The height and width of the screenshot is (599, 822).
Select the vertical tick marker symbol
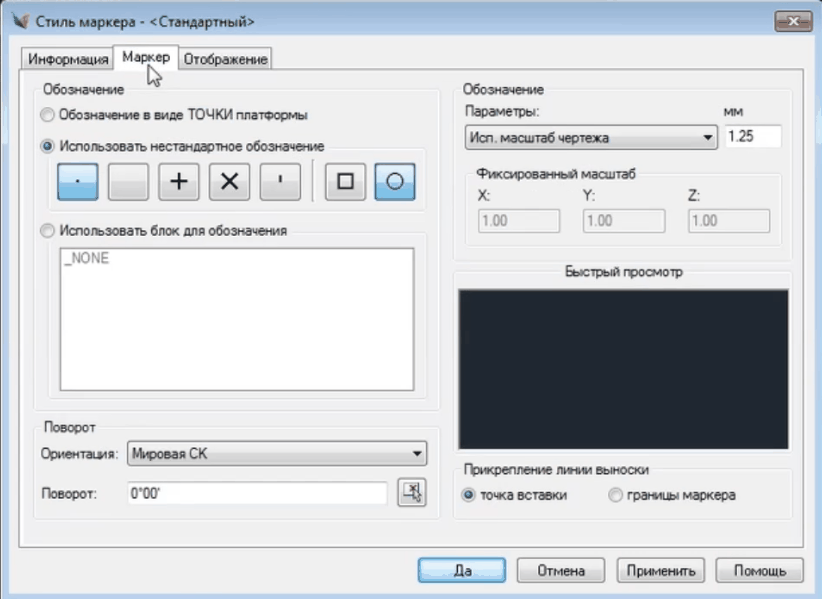tap(280, 182)
